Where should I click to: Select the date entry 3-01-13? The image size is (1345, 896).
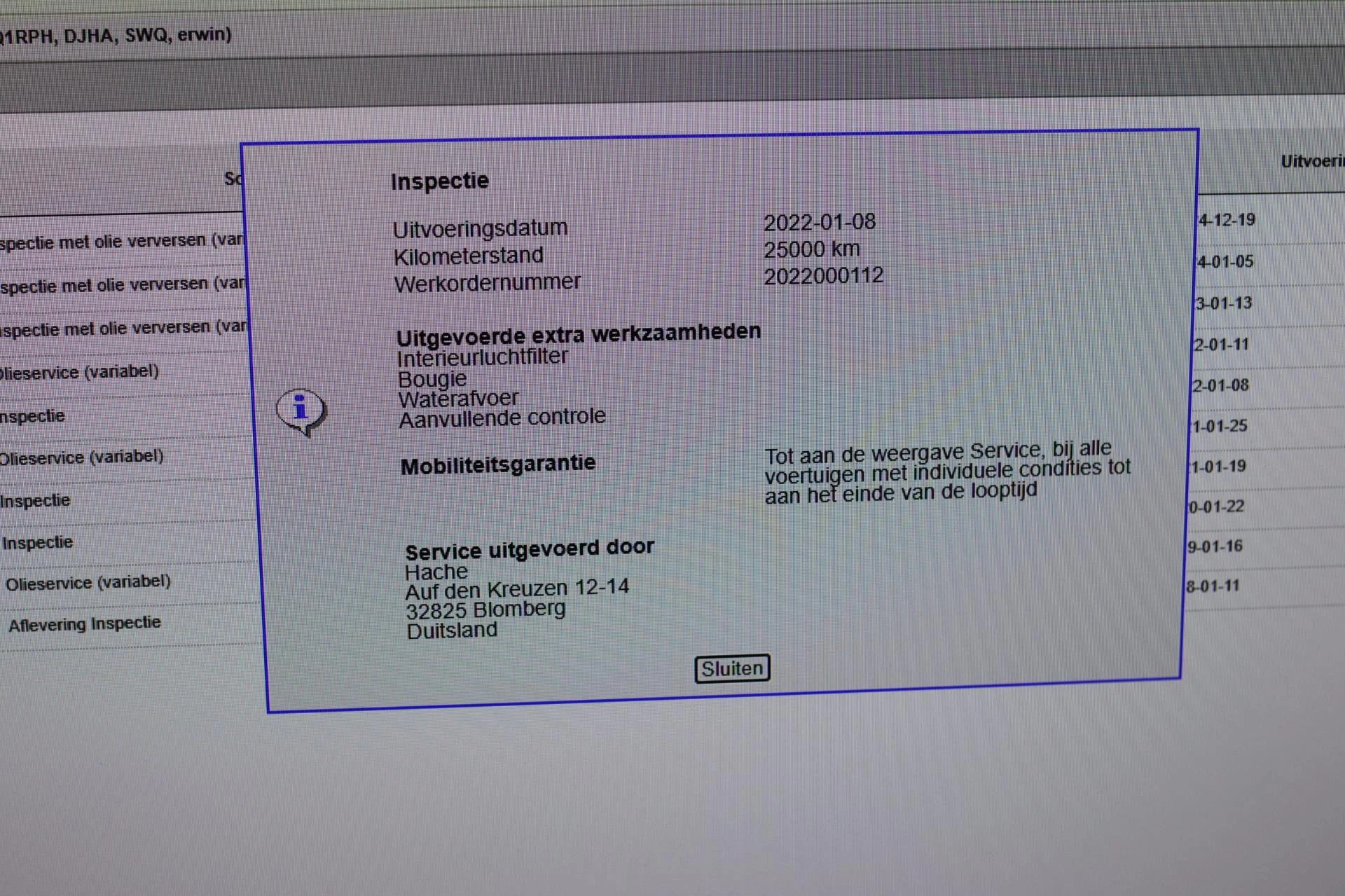click(x=1223, y=303)
